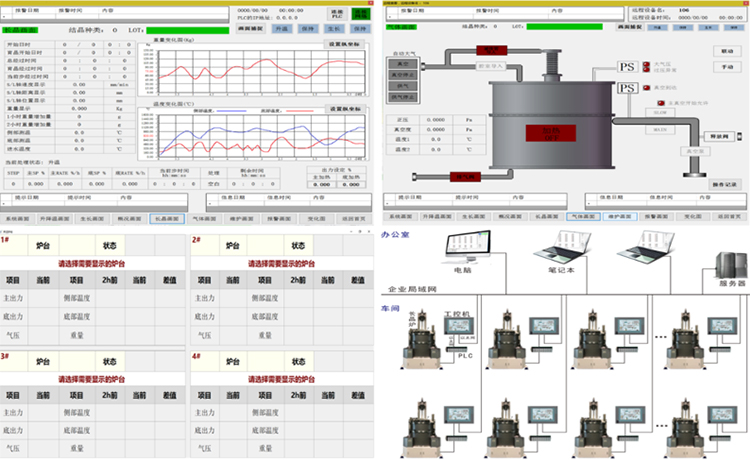Click the 服务器 server tower icon
Screen dimensions: 750x460
tap(726, 264)
